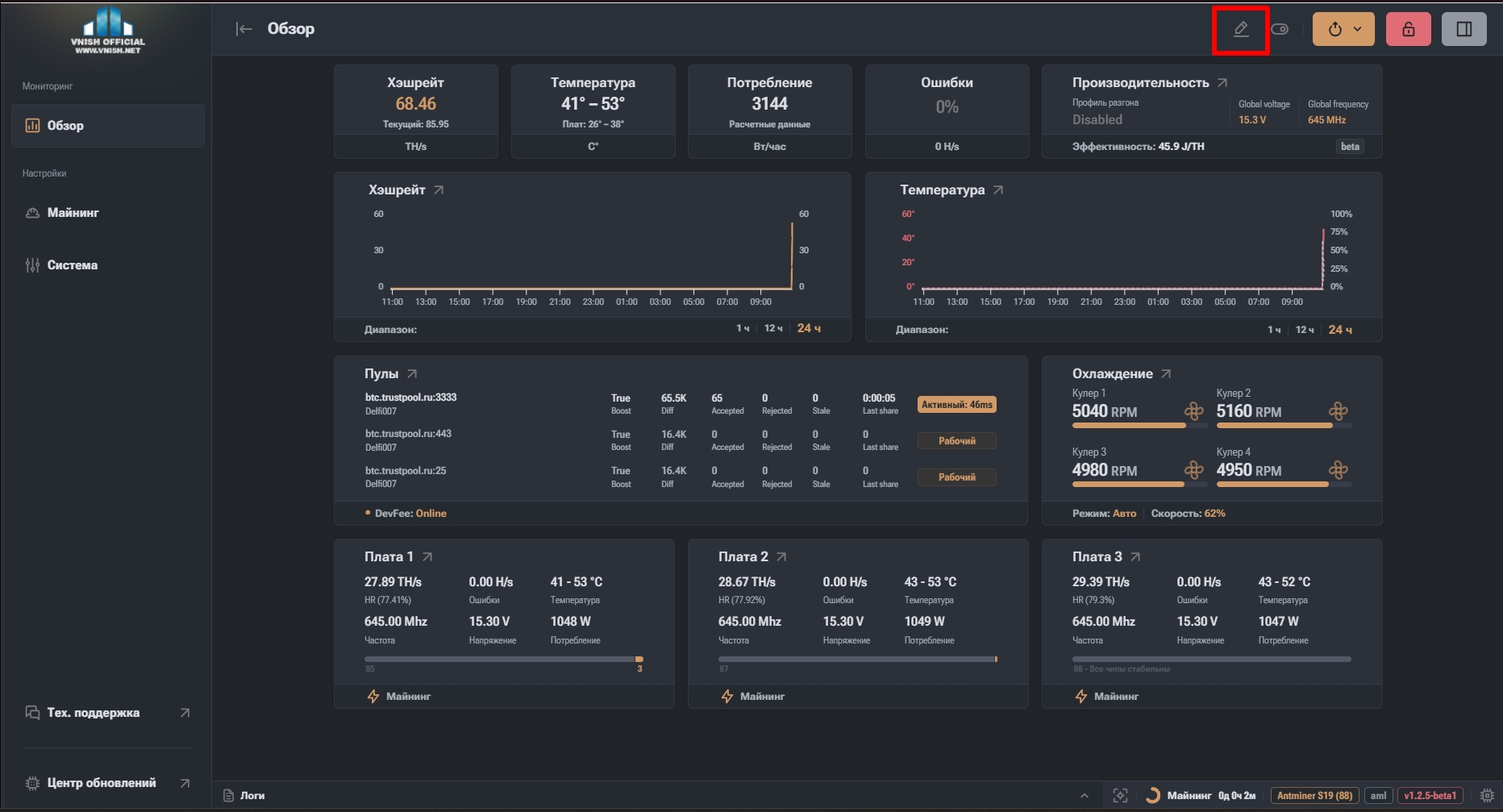This screenshot has height=812, width=1503.
Task: Expand the logs panel chevron
Action: pyautogui.click(x=1085, y=796)
